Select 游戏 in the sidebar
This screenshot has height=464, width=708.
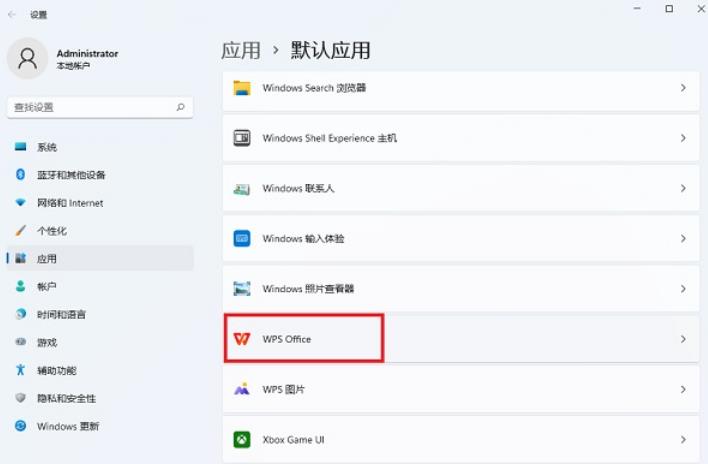coord(100,342)
